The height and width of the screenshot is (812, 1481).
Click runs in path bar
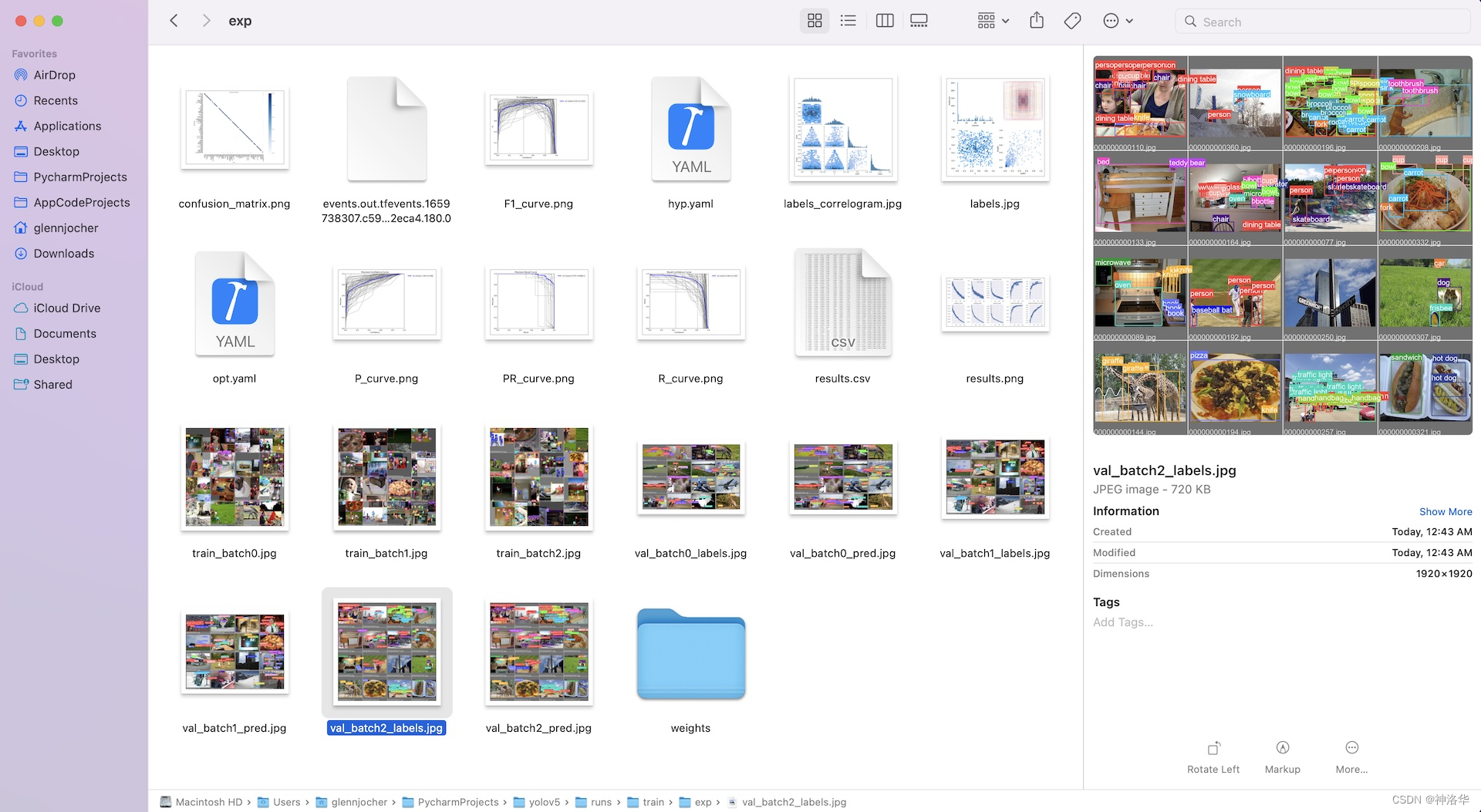point(594,802)
